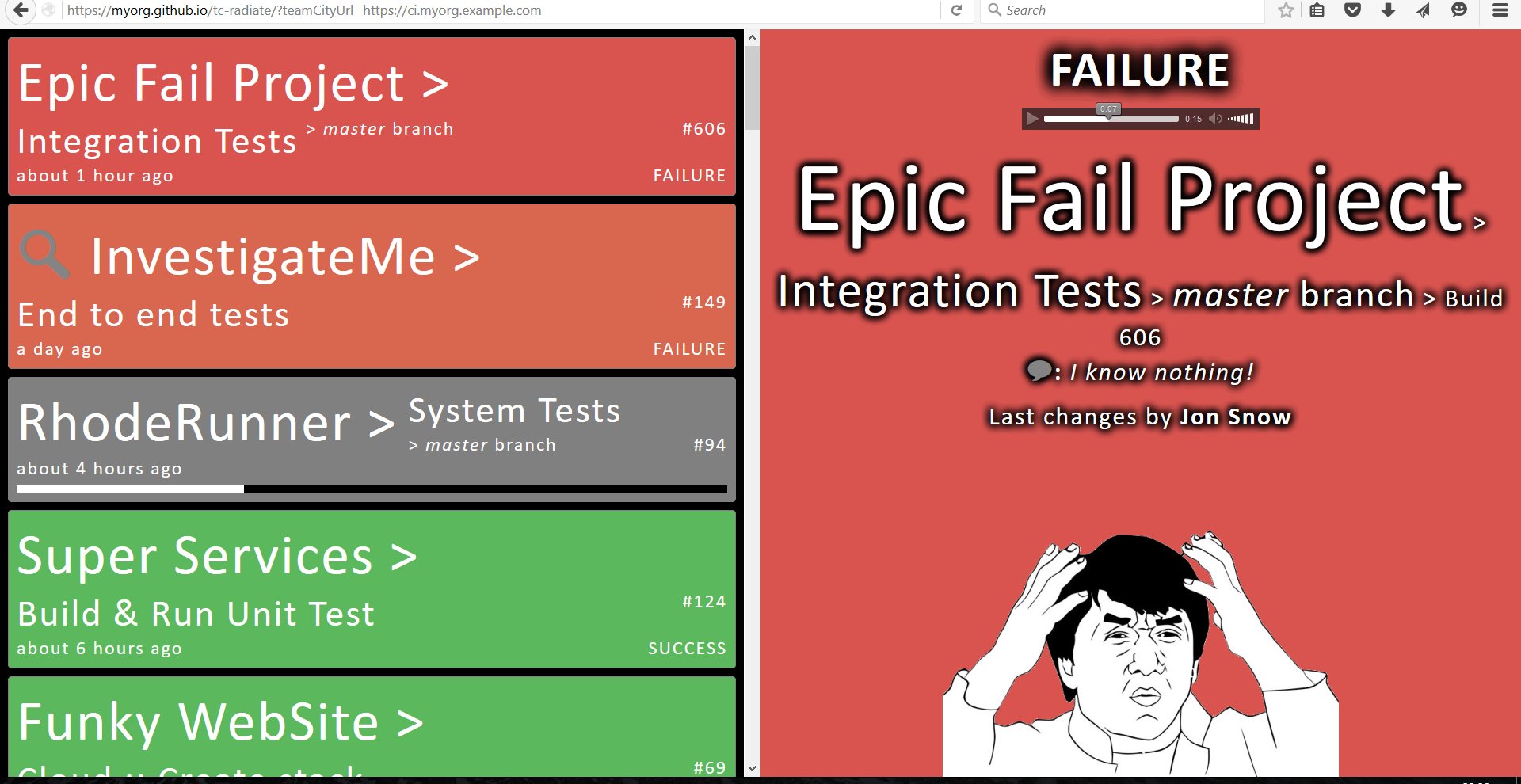The image size is (1521, 784).
Task: Focus the browser Search field
Action: click(x=1123, y=10)
